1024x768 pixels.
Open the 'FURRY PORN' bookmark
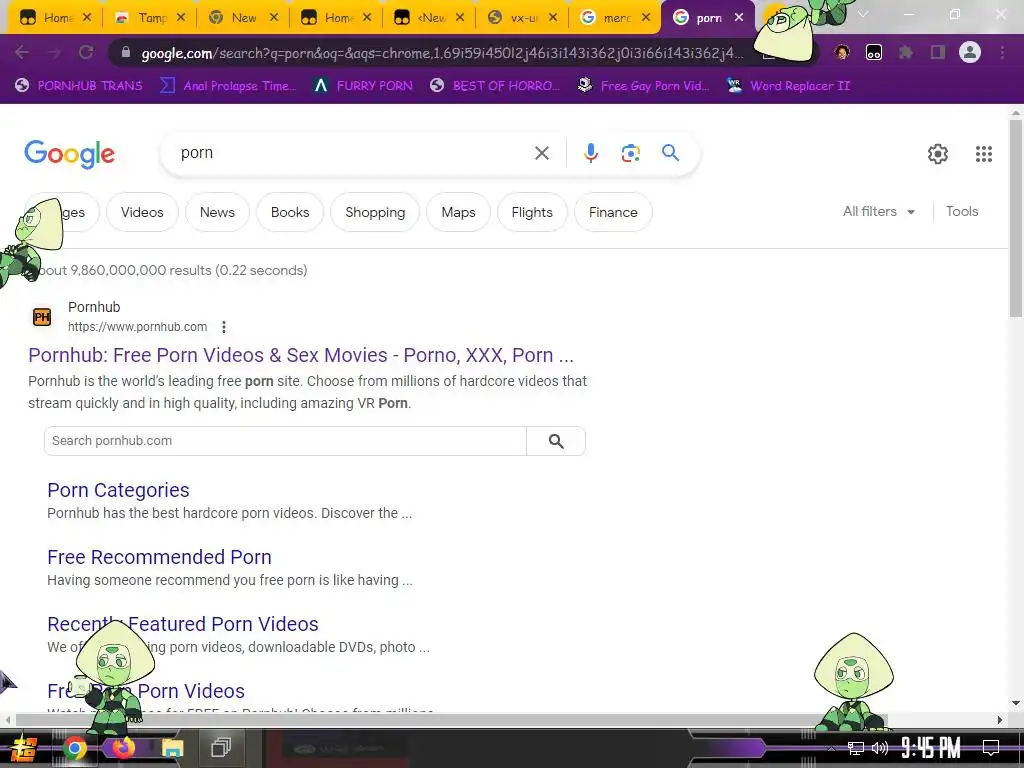(x=363, y=86)
